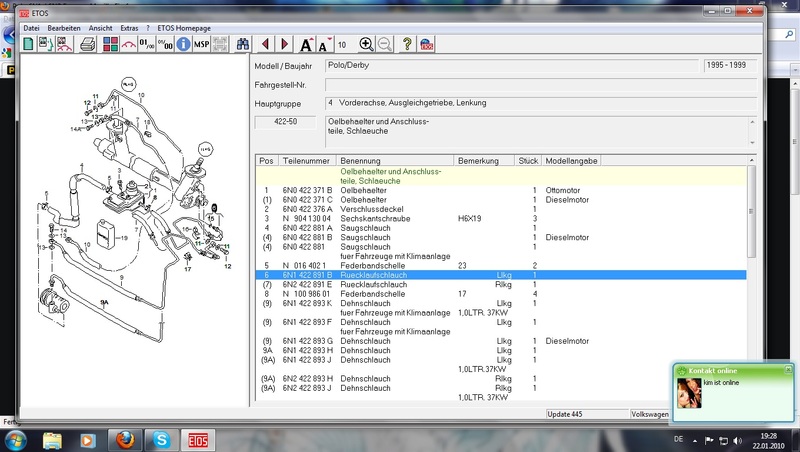Select highlighted row 6N1 422 891 B Ruecklaufschlauch
Screen dimensions: 800x452
(x=501, y=275)
